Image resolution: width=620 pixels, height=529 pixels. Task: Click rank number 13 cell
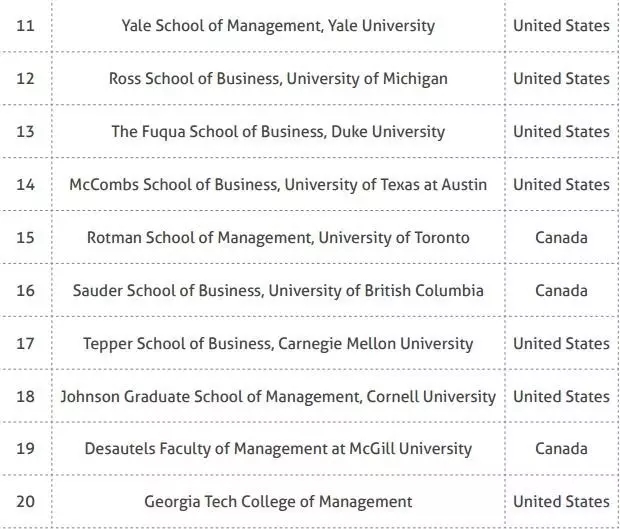pos(25,132)
